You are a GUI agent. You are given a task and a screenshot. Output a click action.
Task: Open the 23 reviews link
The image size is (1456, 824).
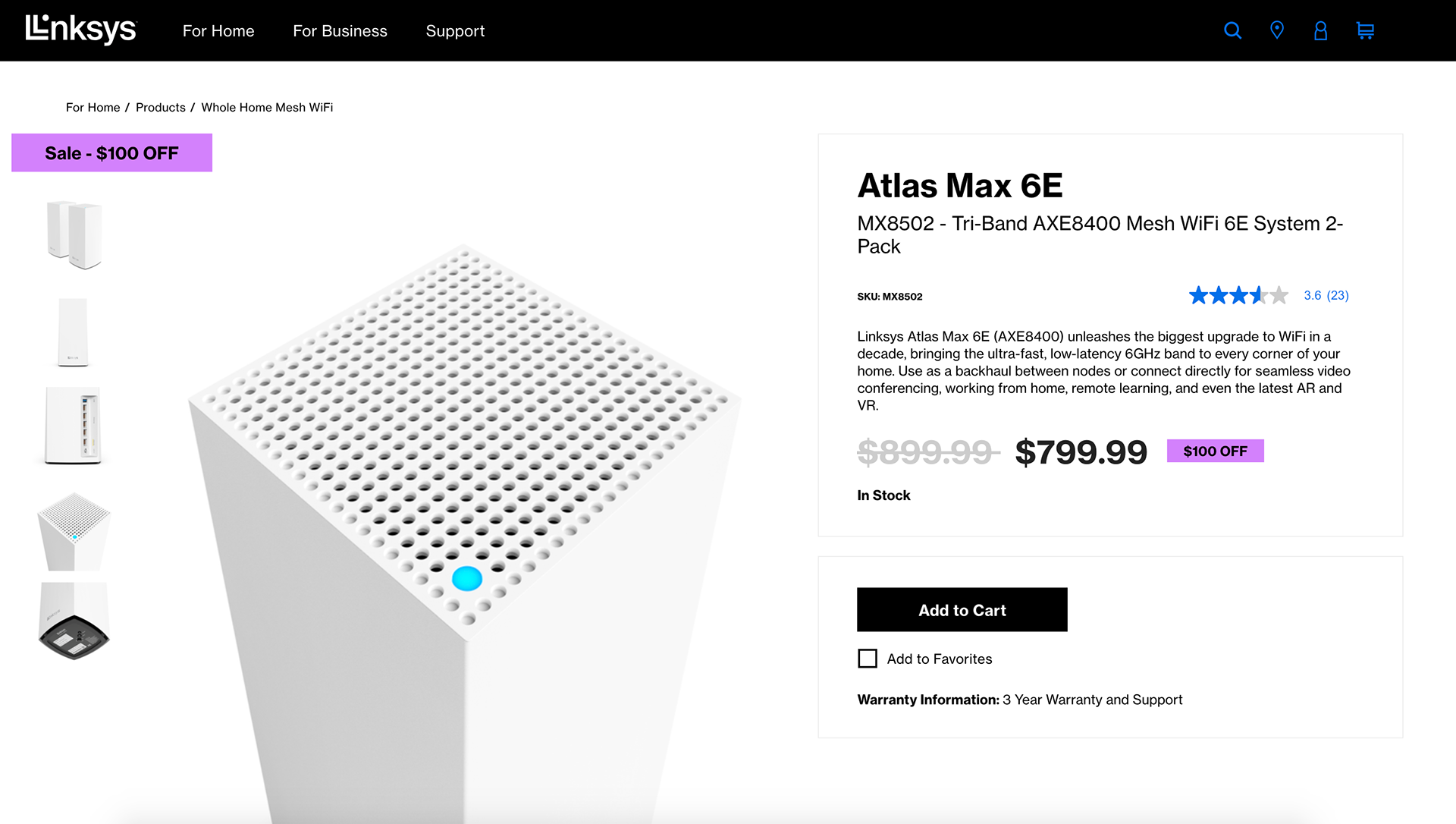[x=1337, y=295]
